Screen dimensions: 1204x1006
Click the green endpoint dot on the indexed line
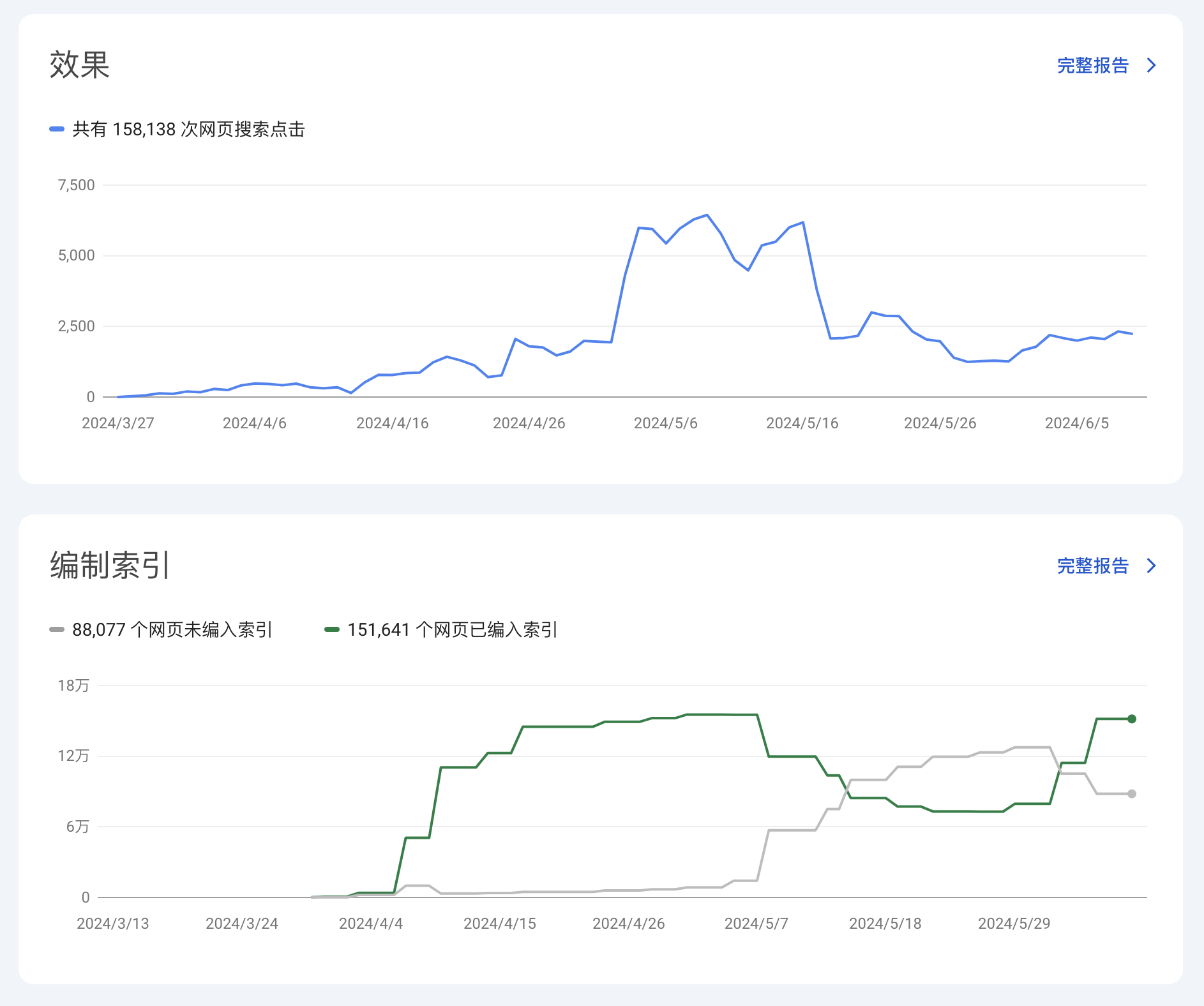[1132, 719]
